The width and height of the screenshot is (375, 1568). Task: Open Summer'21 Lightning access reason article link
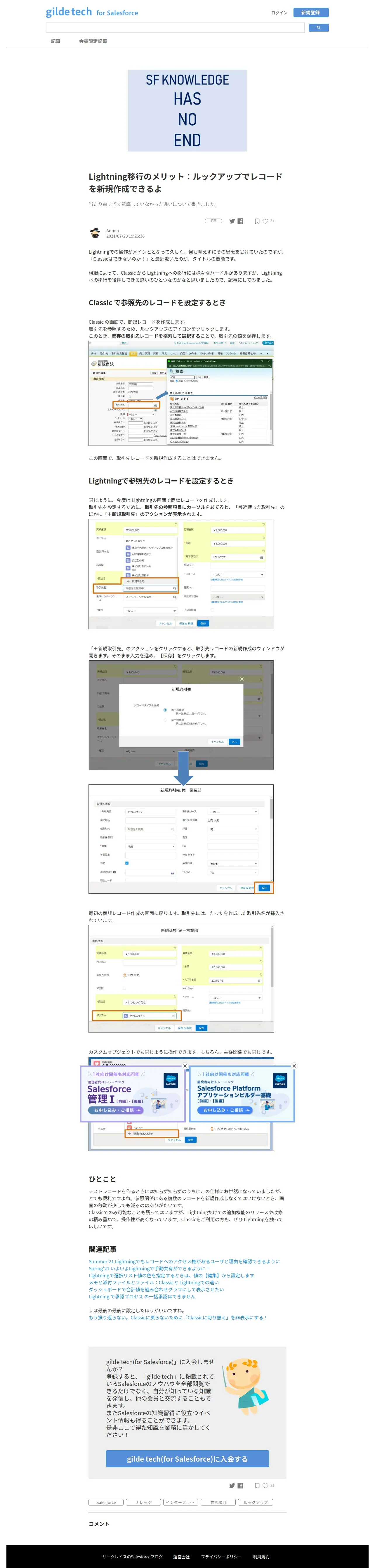185,1262
